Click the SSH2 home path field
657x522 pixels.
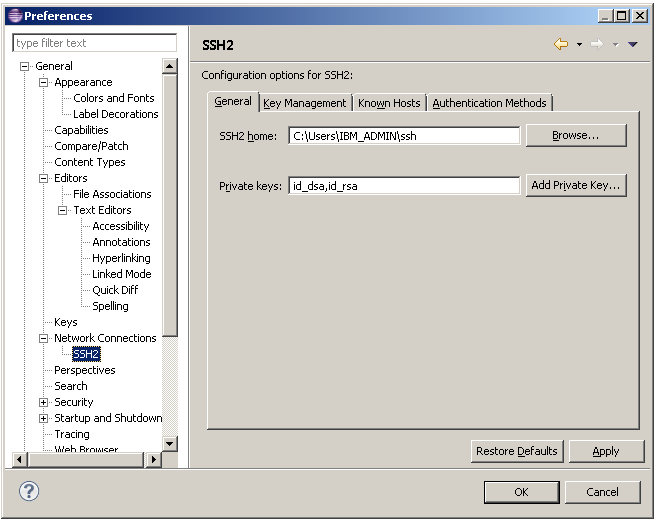[404, 136]
